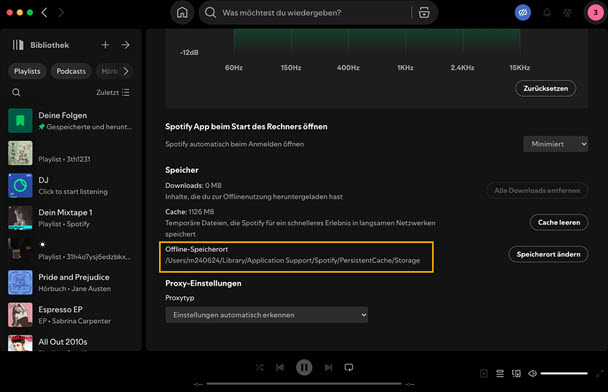Open the Minimiert startup dropdown
608x392 pixels.
(555, 144)
